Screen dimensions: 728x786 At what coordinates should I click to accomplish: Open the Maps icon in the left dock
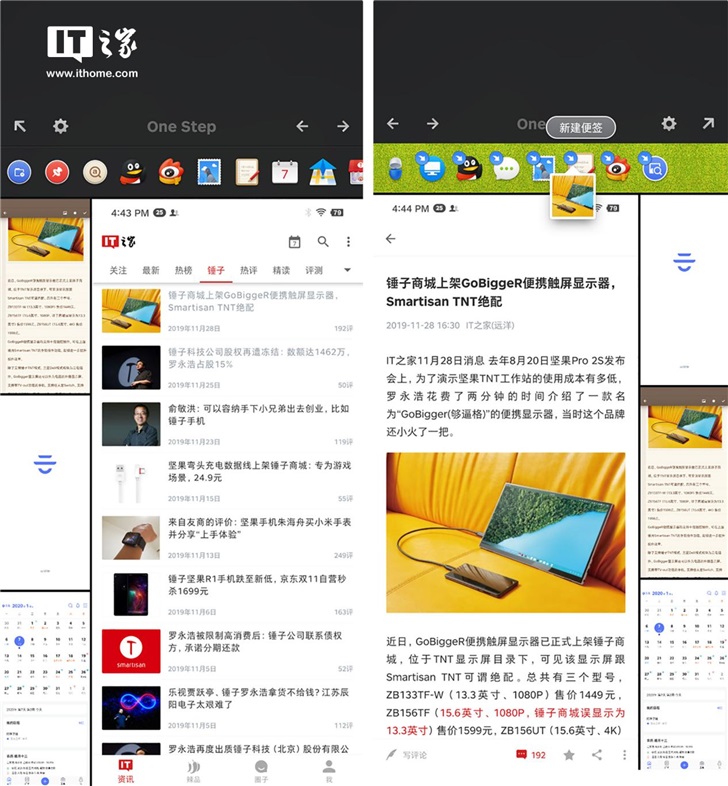322,172
